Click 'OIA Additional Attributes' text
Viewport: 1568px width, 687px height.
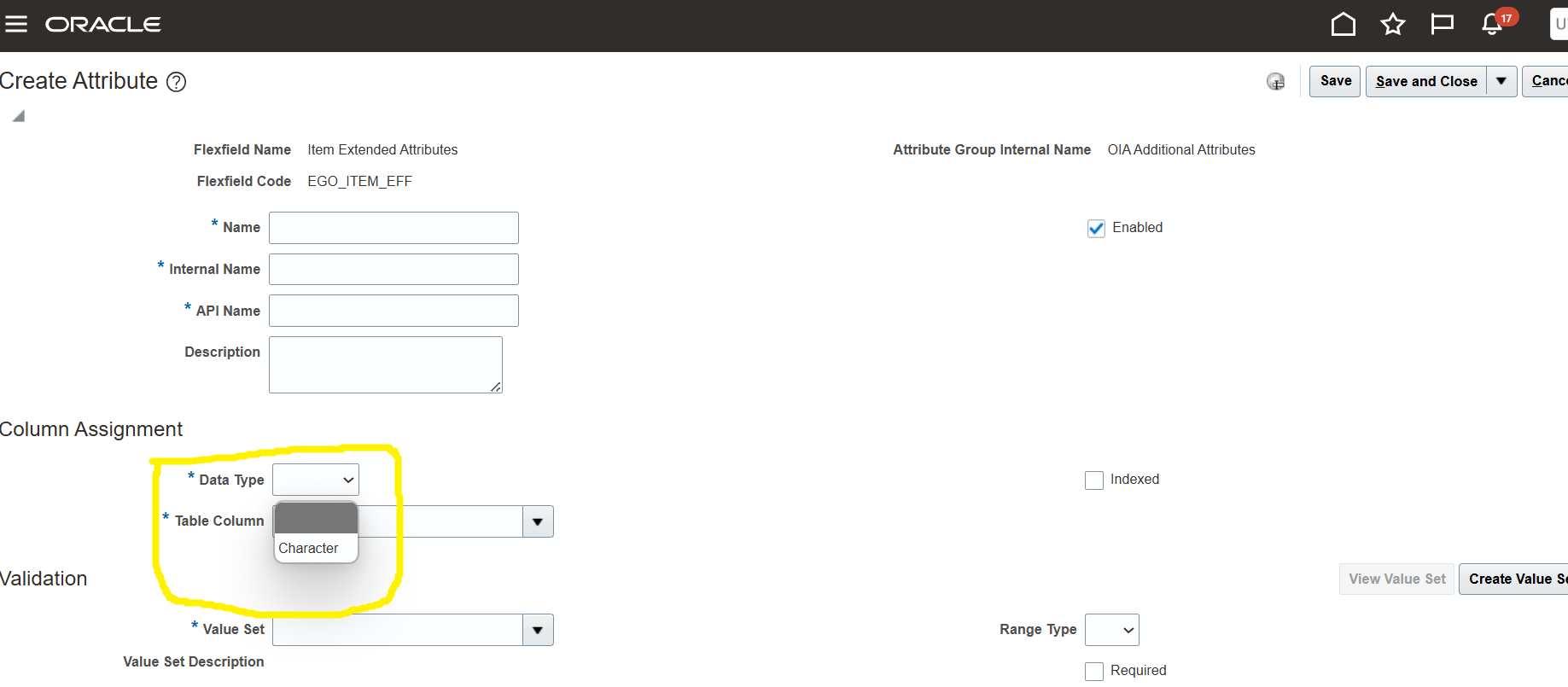1181,149
